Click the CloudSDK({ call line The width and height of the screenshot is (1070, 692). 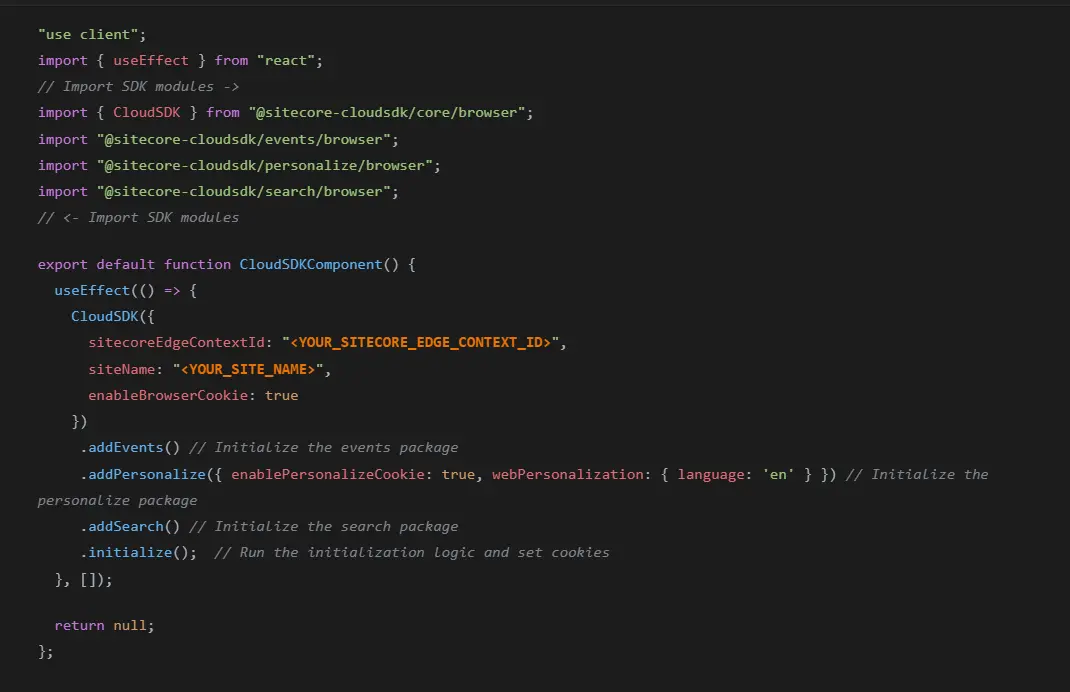(113, 317)
